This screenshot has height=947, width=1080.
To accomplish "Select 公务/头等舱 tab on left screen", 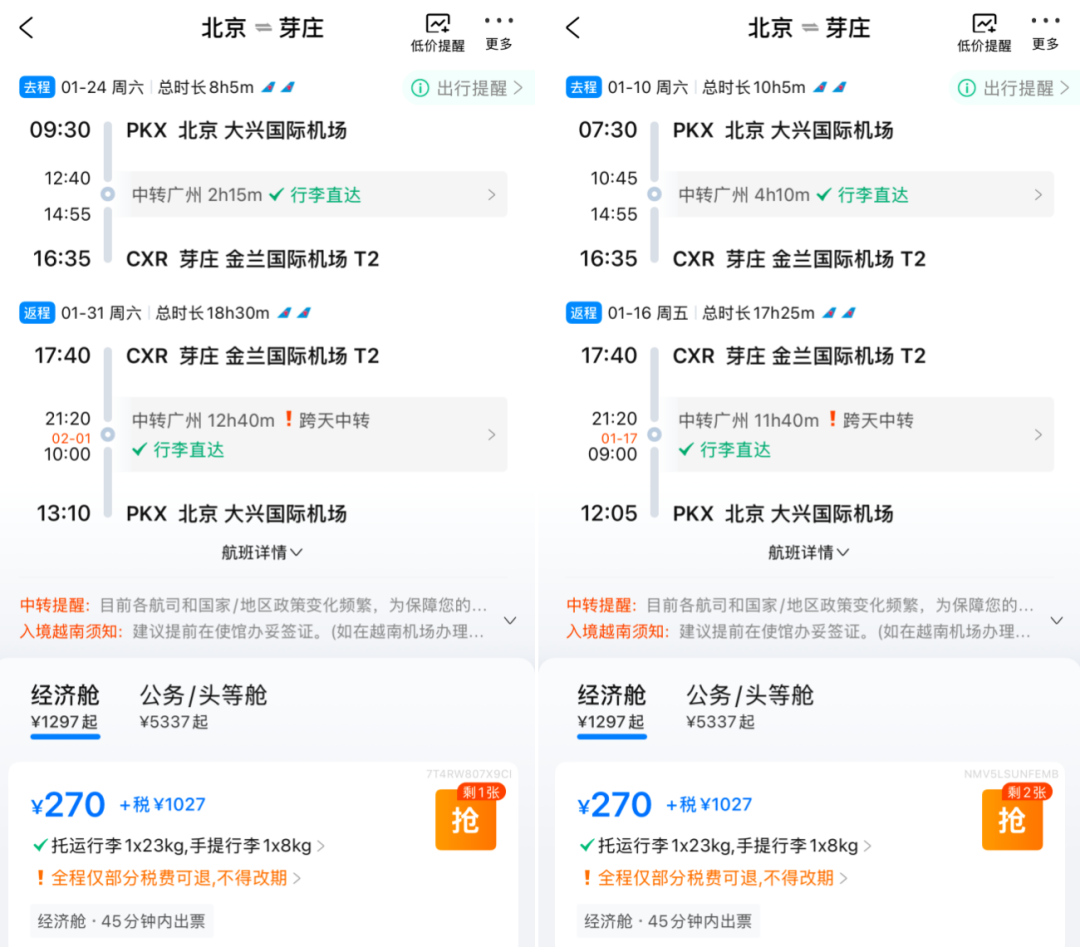I will 203,707.
